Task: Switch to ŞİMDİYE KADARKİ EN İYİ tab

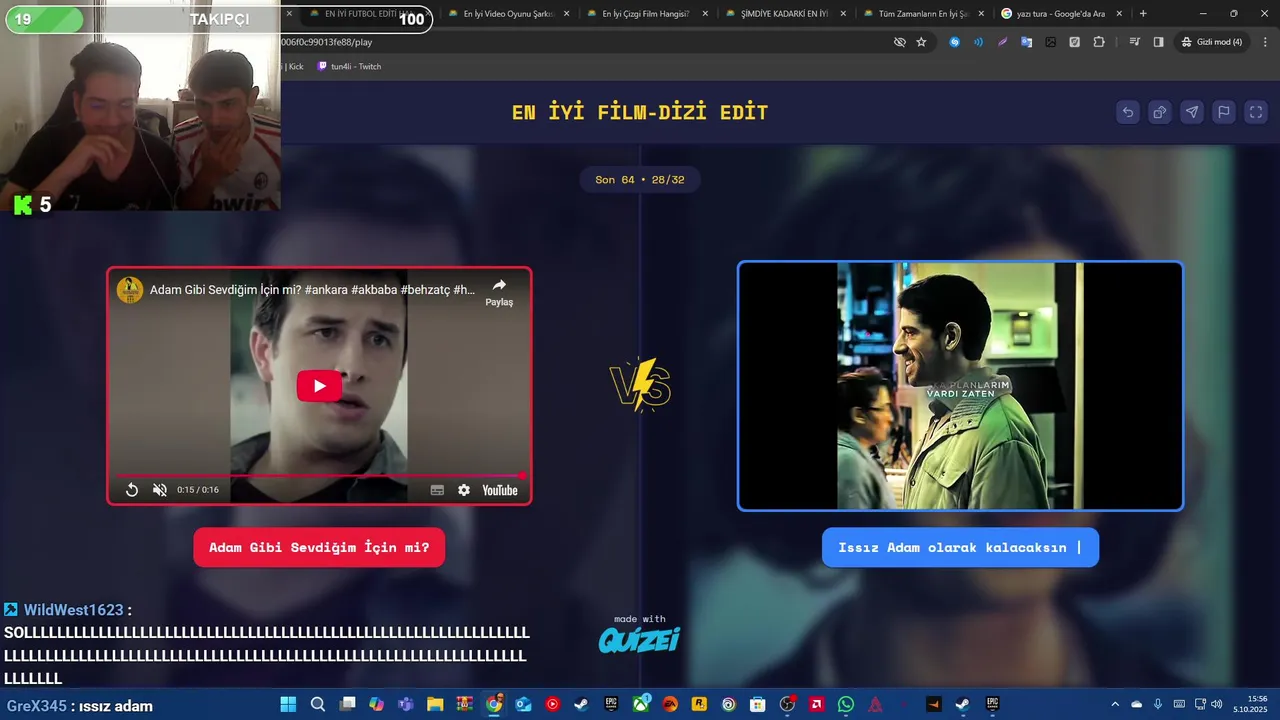Action: (x=785, y=14)
